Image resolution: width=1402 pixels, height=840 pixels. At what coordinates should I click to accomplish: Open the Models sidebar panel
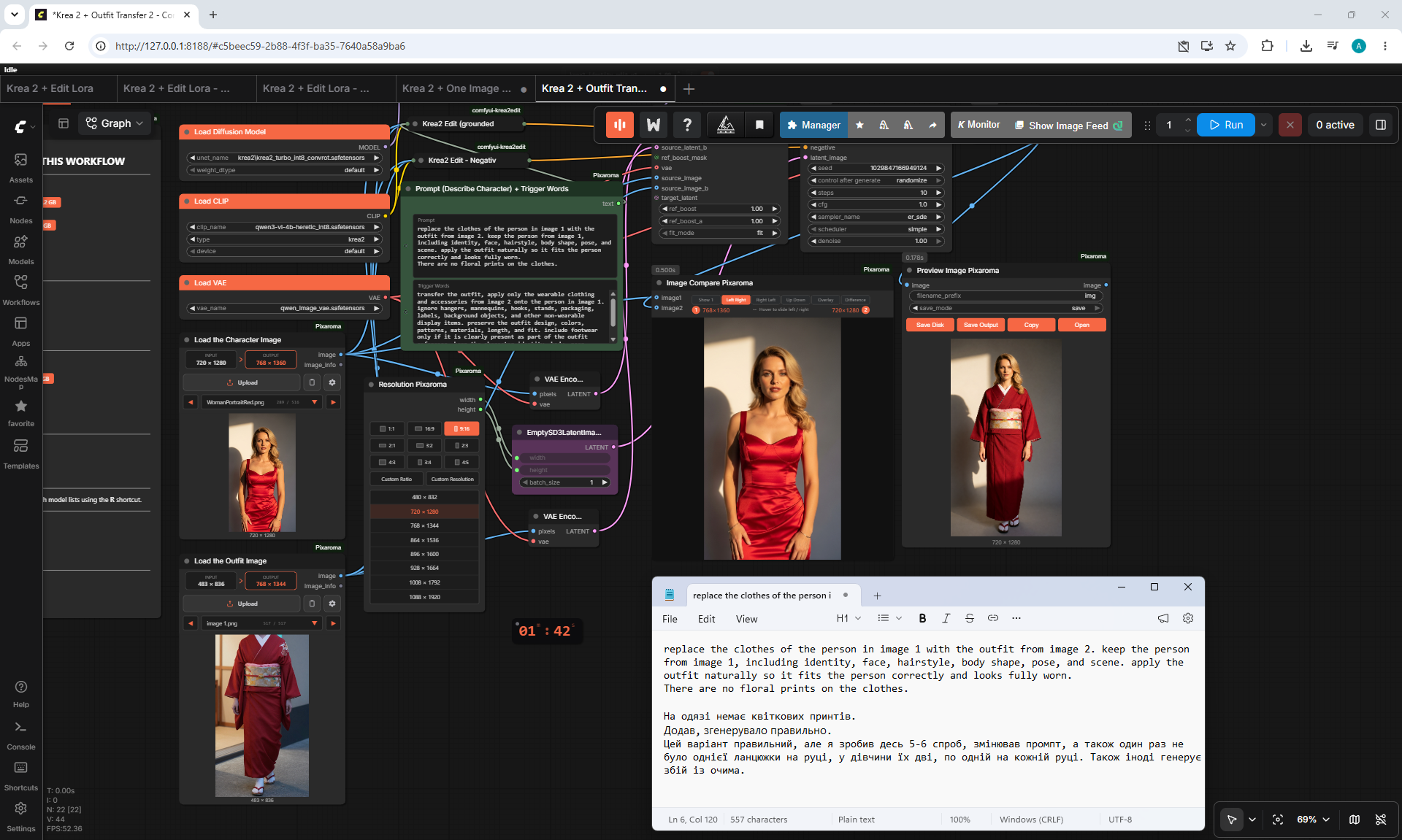20,249
